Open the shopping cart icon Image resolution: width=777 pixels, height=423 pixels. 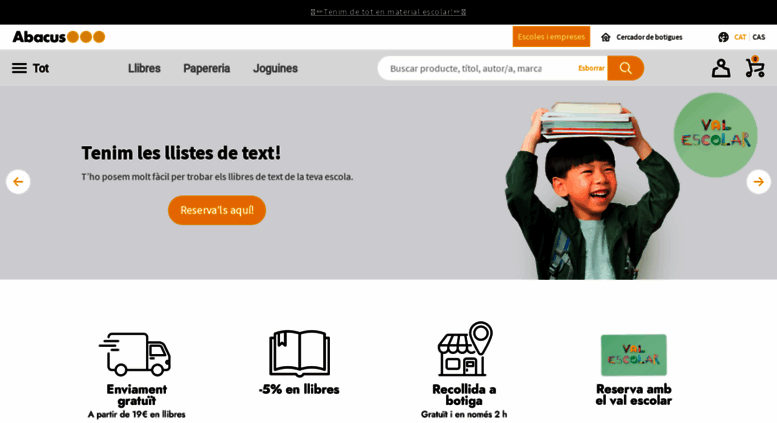pos(755,67)
